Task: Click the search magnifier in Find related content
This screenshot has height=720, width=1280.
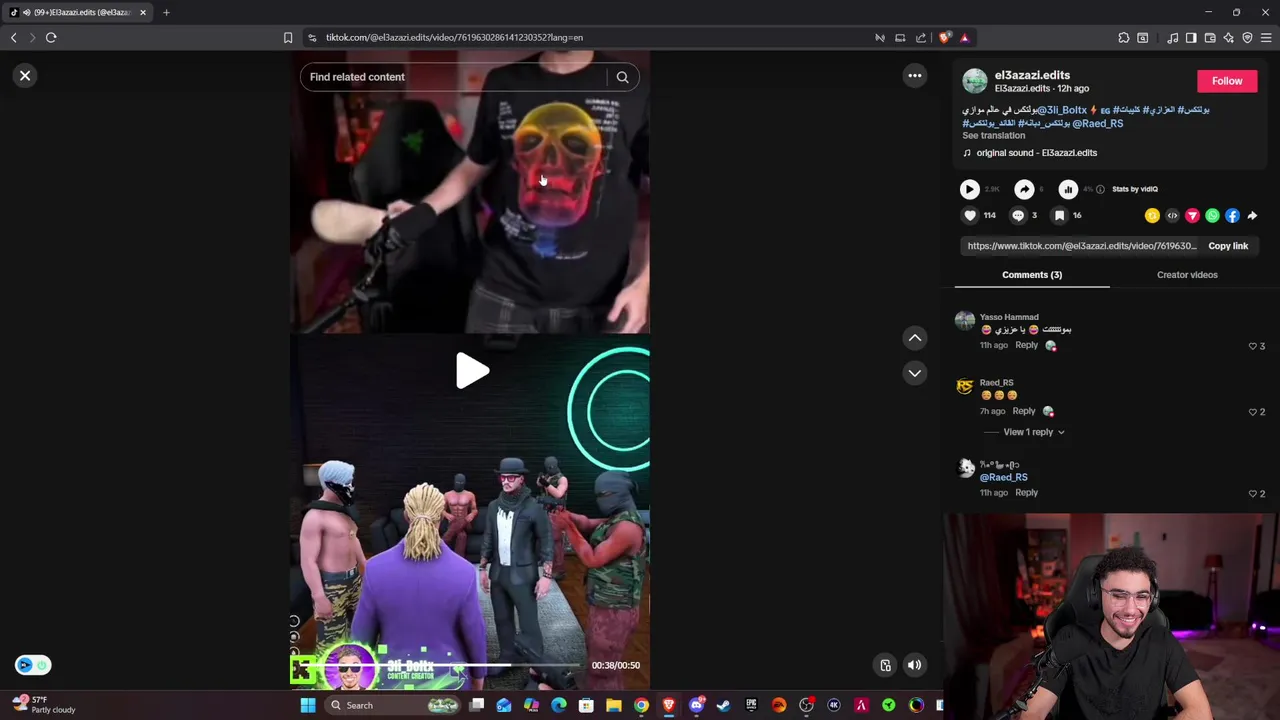Action: 622,77
